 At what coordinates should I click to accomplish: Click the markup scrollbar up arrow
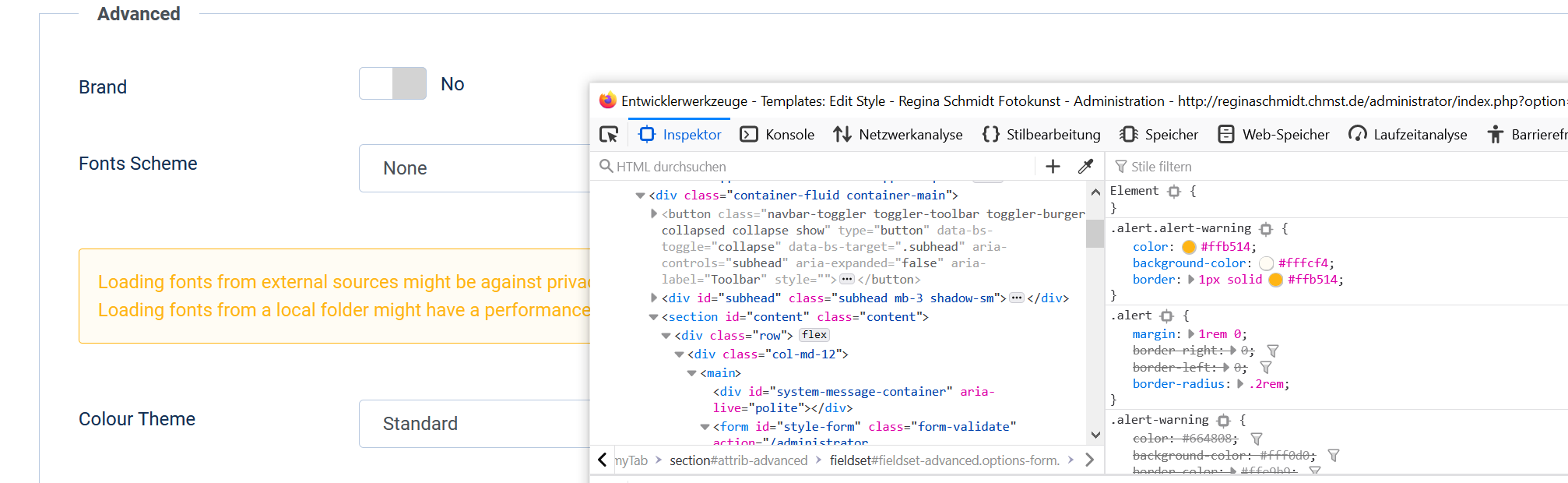tap(1095, 192)
